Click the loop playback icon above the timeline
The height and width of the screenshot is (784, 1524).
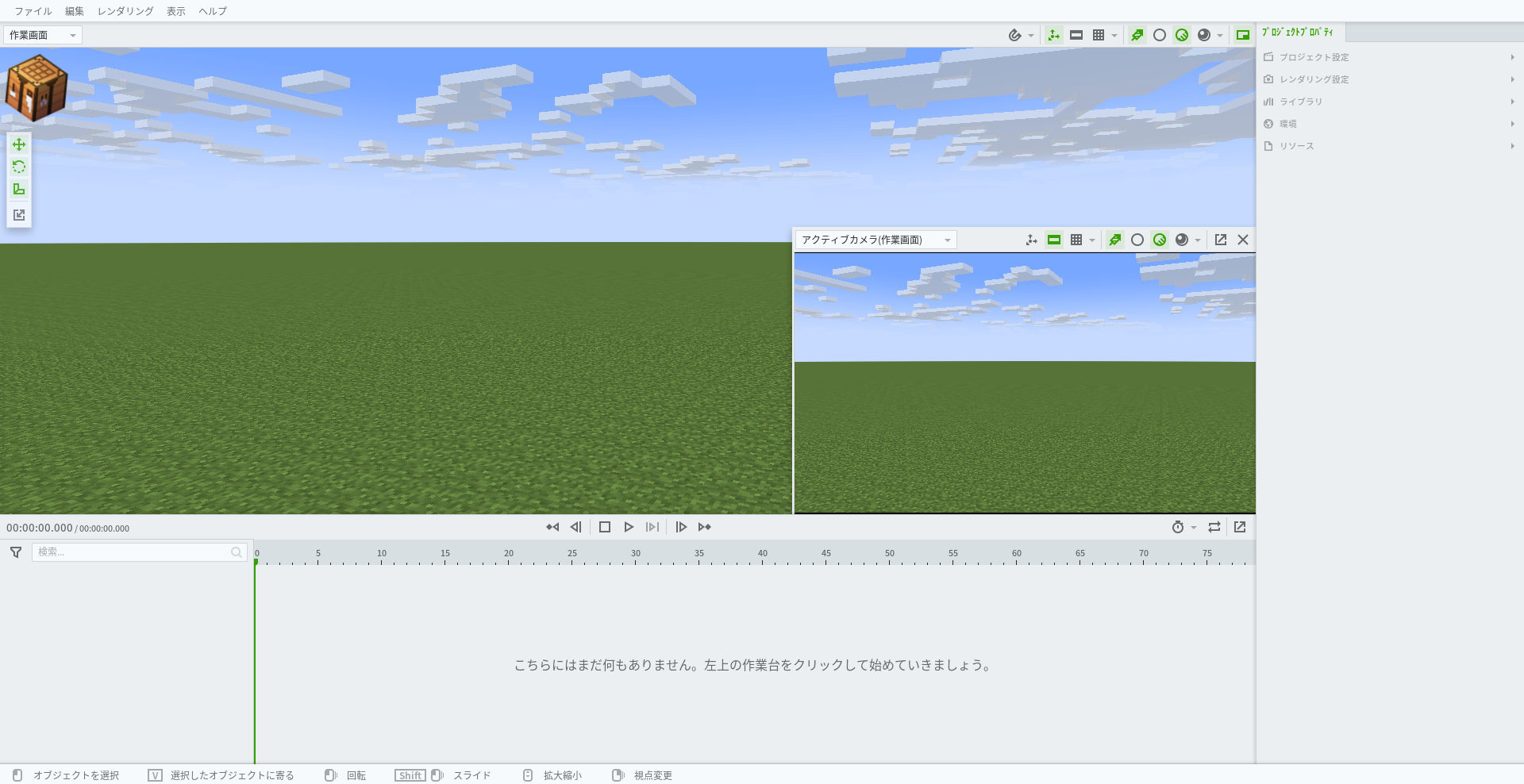tap(1214, 527)
